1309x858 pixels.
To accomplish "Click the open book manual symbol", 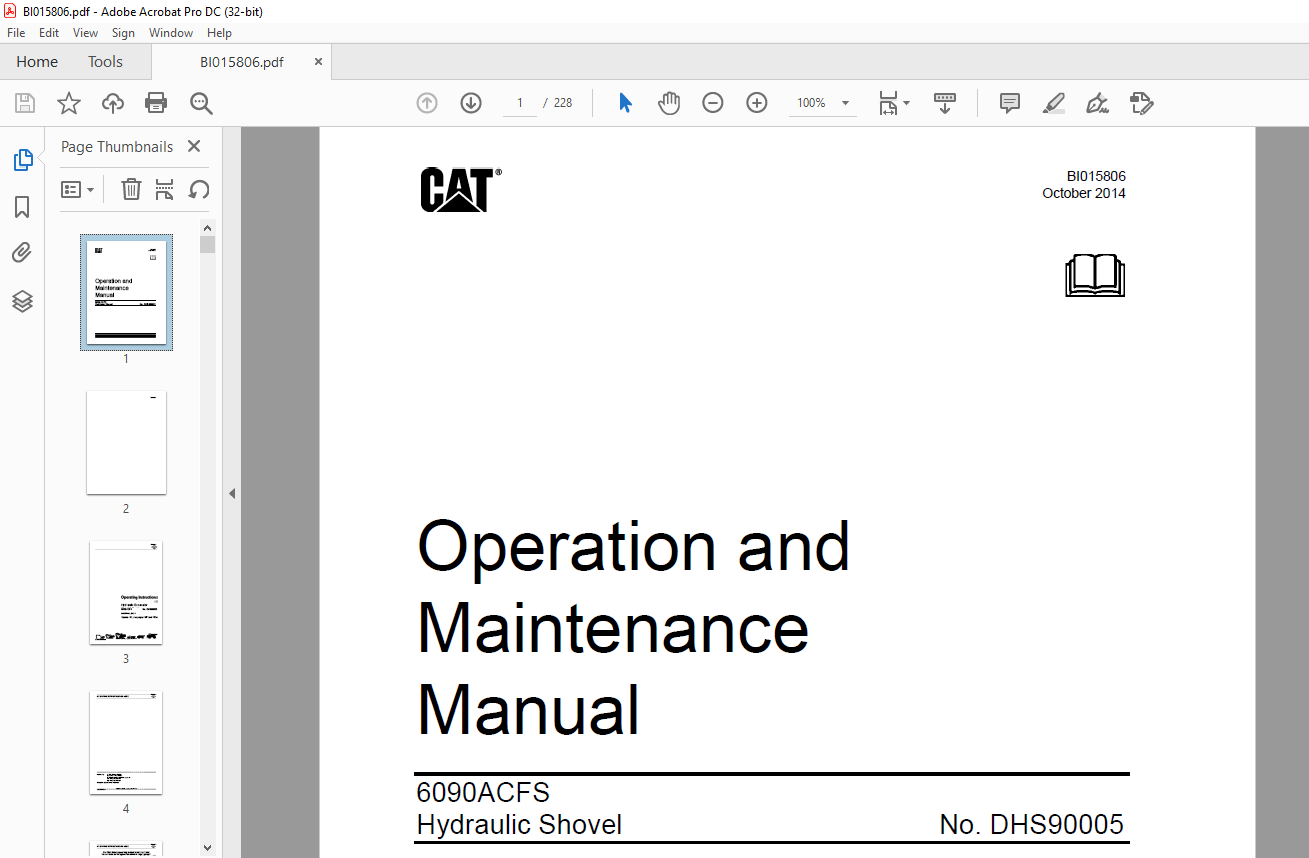I will (x=1095, y=275).
